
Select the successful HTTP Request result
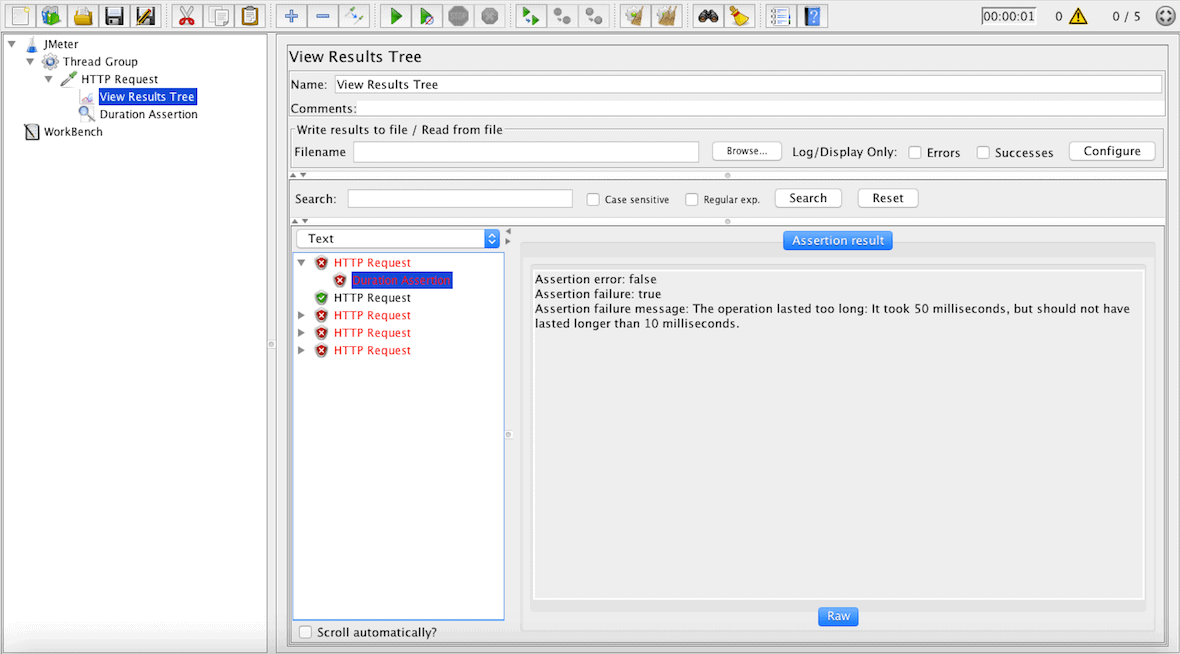372,298
